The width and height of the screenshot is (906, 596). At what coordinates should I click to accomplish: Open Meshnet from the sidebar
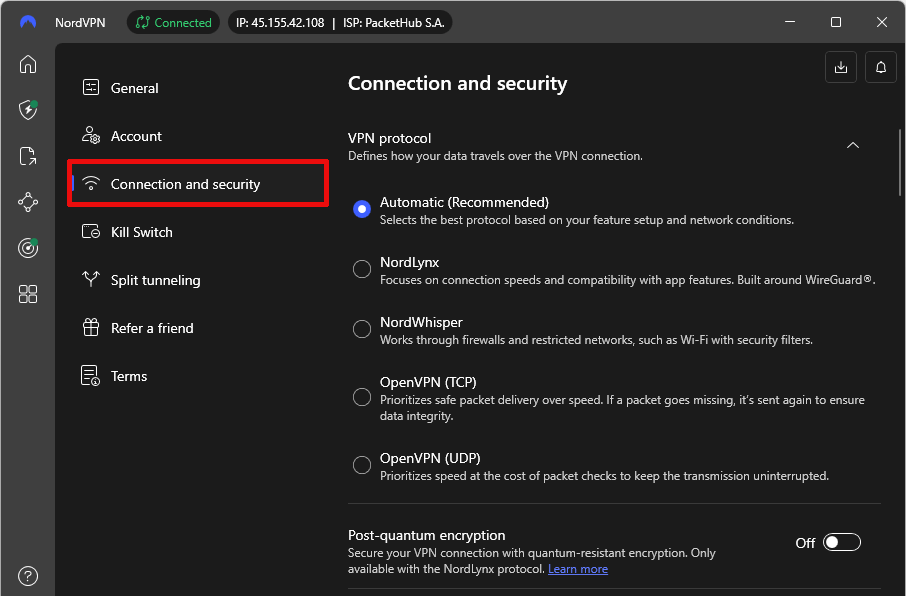click(27, 202)
